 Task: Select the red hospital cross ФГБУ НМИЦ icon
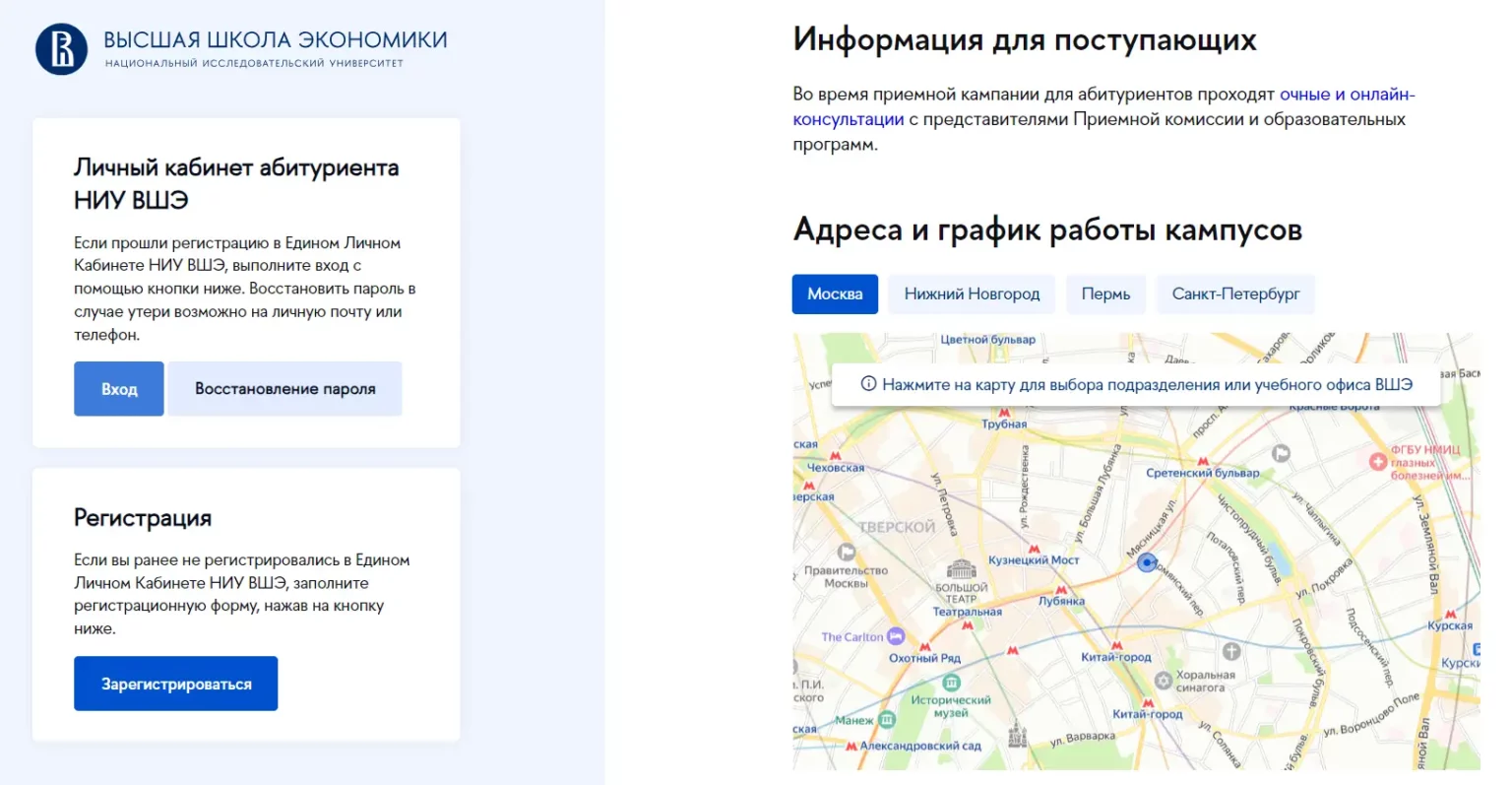pos(1378,461)
